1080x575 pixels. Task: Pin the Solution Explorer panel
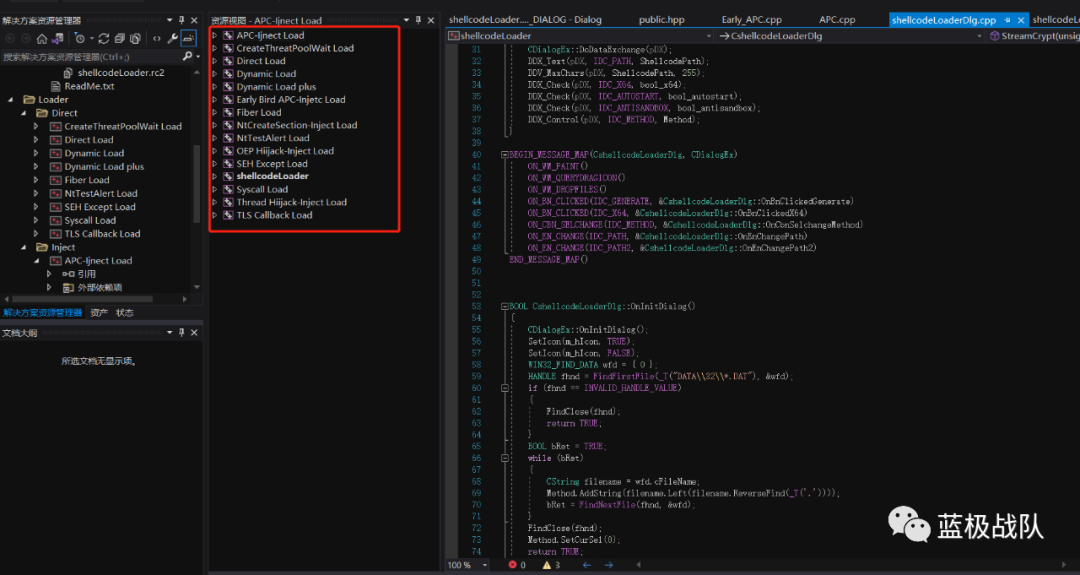pyautogui.click(x=182, y=21)
